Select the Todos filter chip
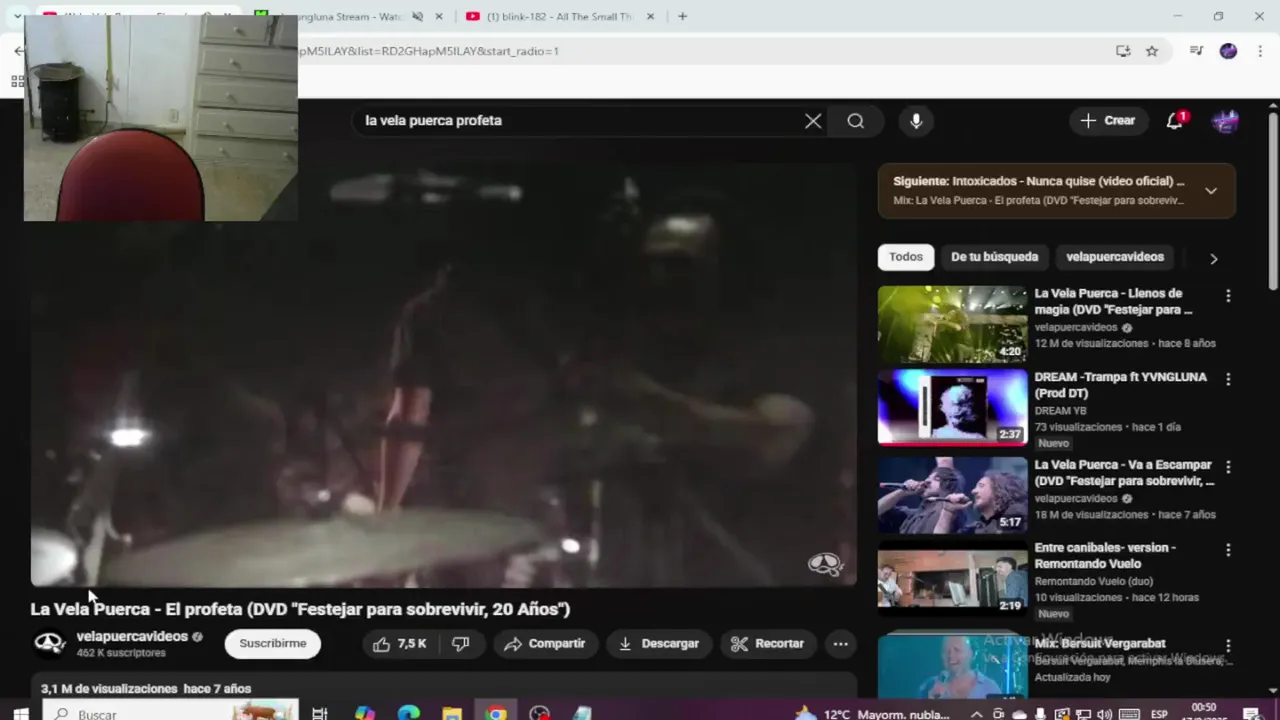The width and height of the screenshot is (1280, 720). [x=906, y=257]
